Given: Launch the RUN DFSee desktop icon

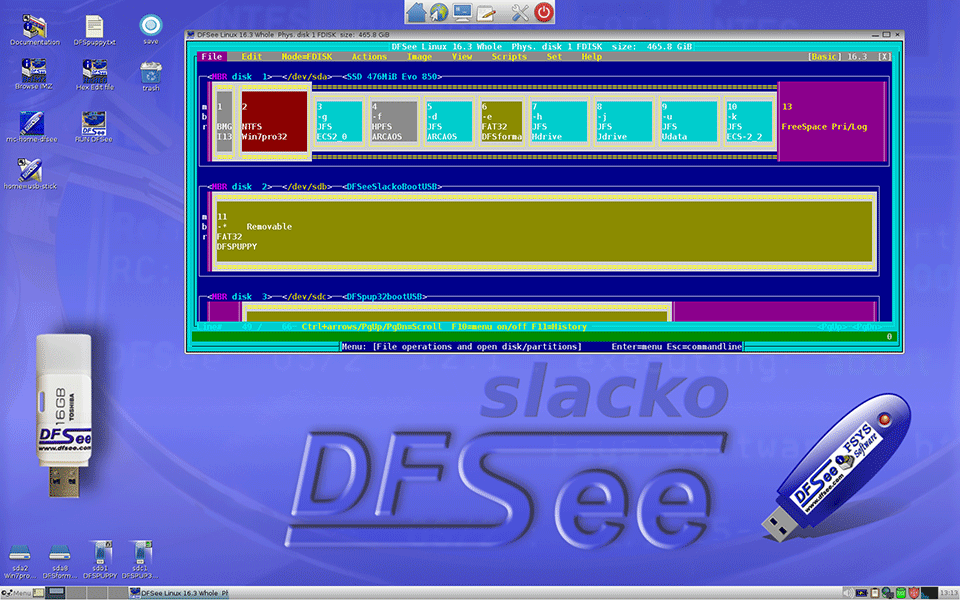Looking at the screenshot, I should tap(94, 127).
